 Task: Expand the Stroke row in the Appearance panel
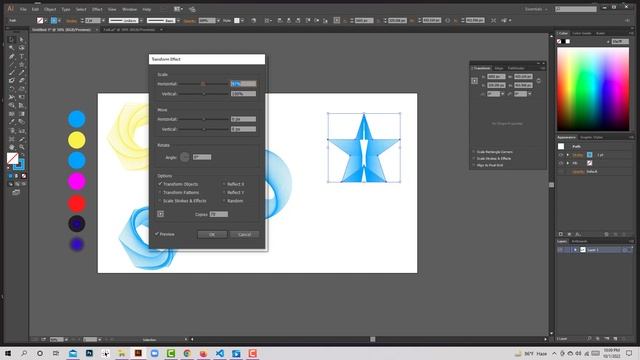click(568, 155)
